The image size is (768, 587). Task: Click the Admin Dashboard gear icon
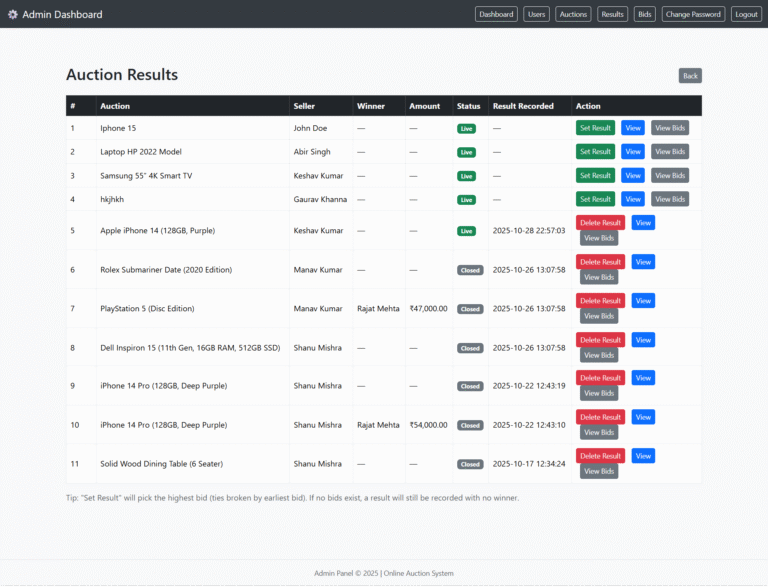click(x=13, y=14)
